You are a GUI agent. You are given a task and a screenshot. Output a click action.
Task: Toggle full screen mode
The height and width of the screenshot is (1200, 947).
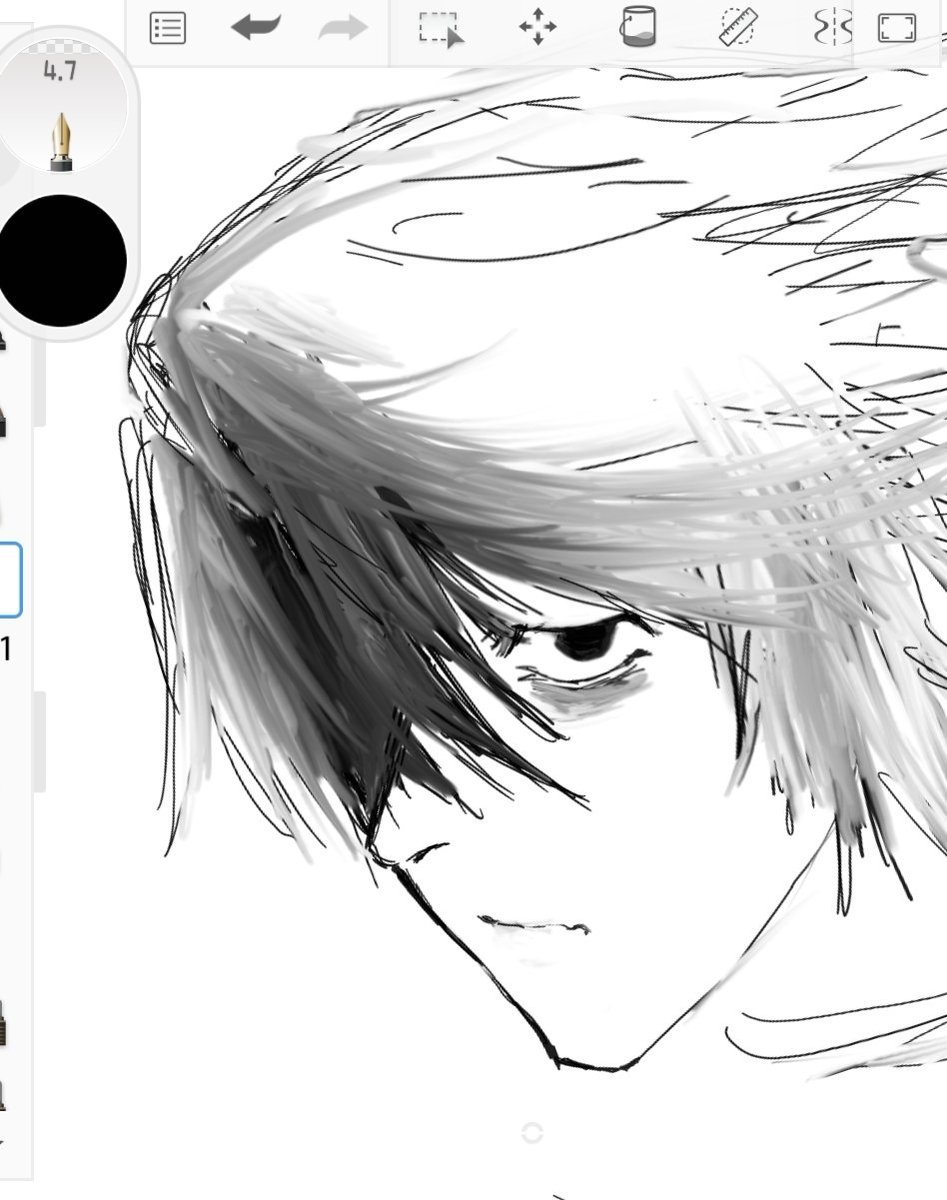(x=897, y=28)
